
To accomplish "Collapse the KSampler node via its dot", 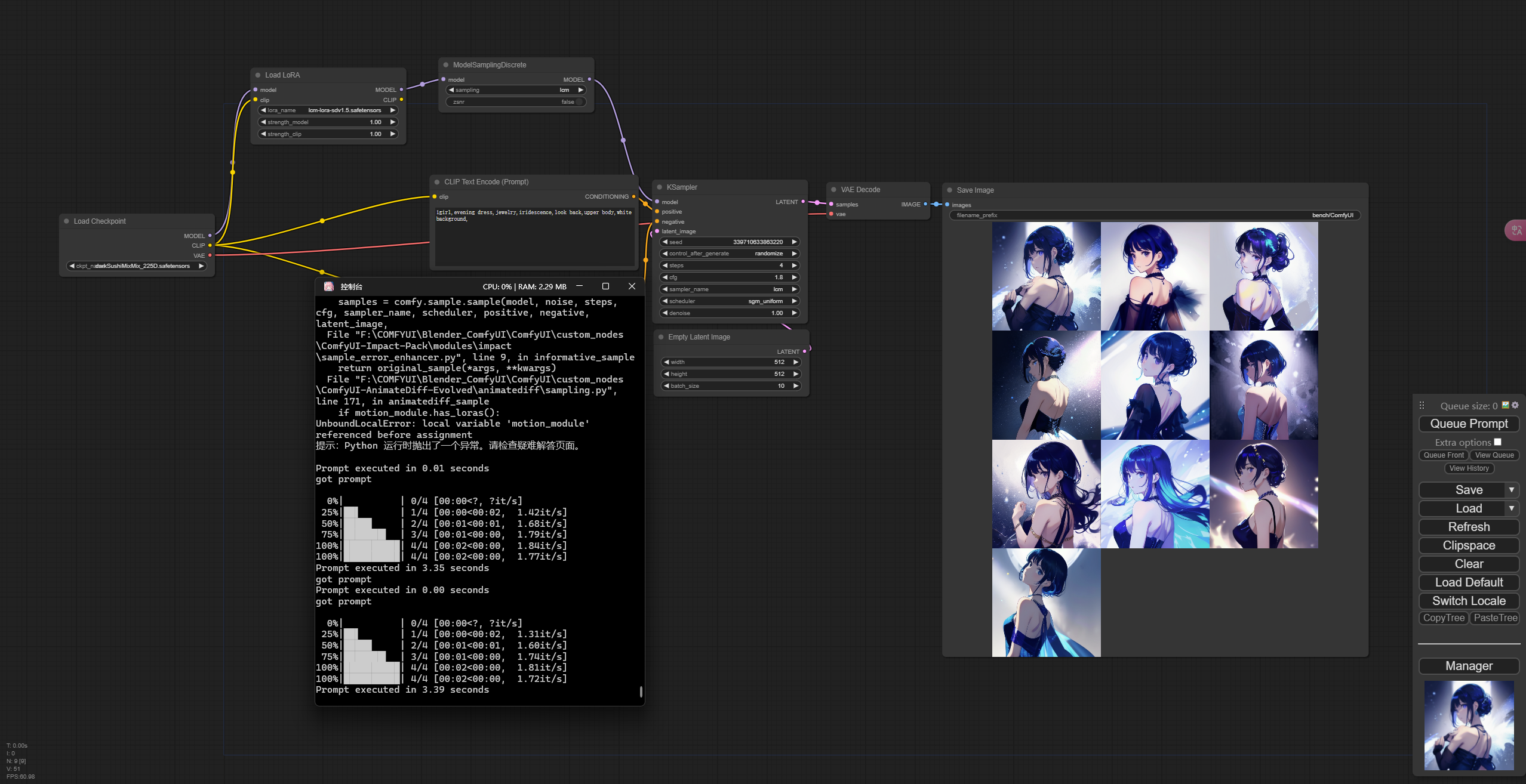I will [x=660, y=187].
